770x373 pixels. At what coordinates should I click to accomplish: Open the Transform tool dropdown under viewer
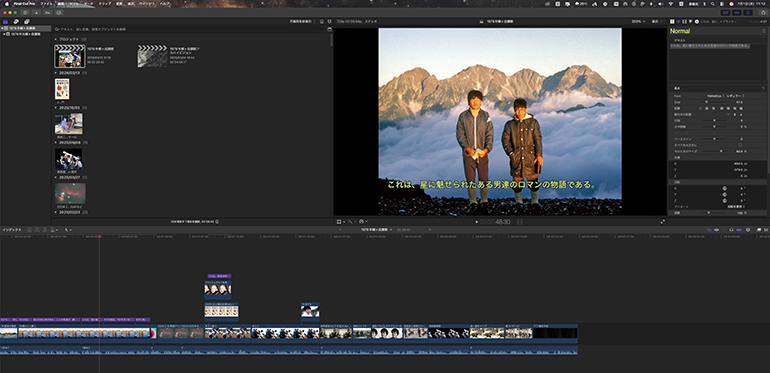[340, 221]
